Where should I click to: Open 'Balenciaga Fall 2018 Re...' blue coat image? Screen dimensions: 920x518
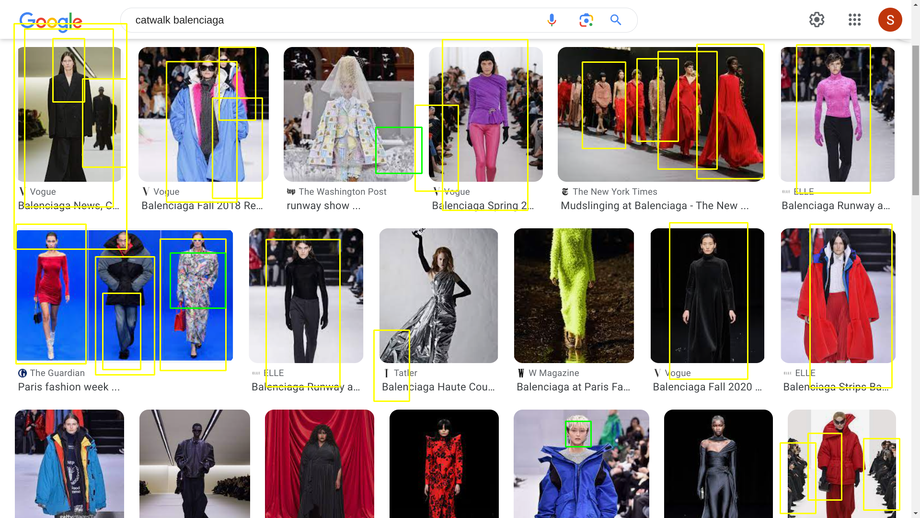click(204, 114)
